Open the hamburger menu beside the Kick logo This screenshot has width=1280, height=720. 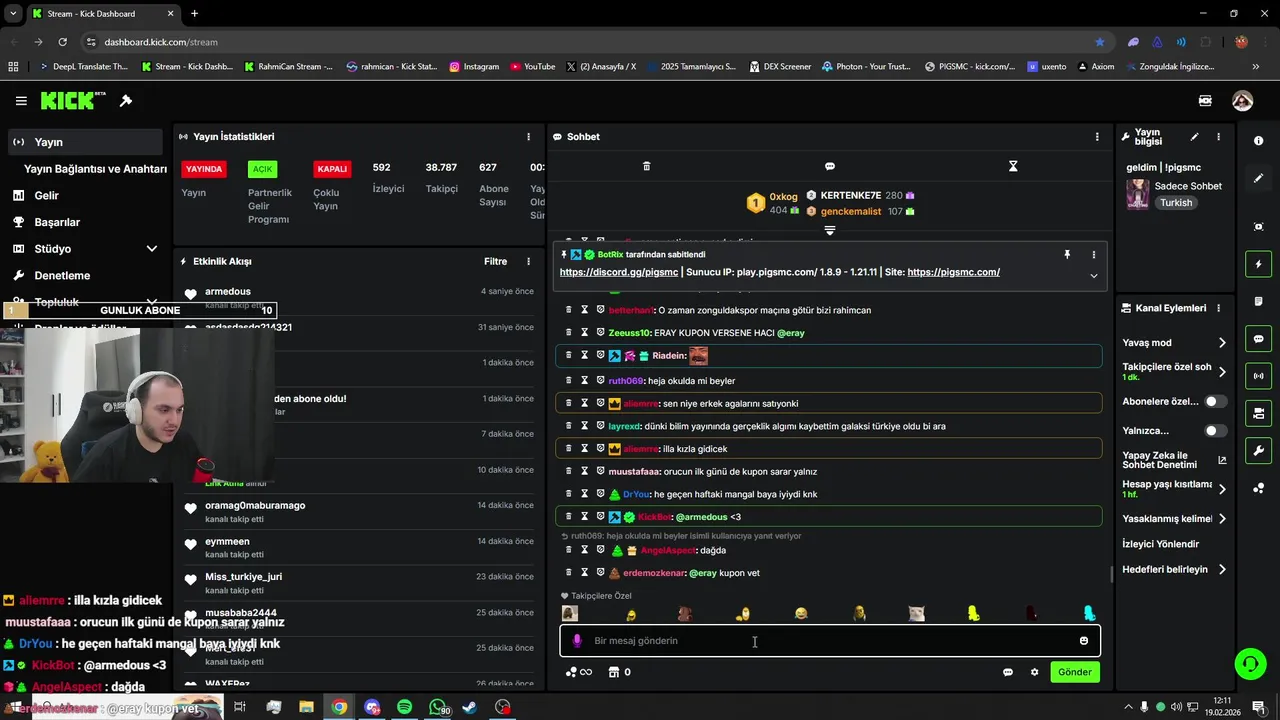(x=21, y=101)
